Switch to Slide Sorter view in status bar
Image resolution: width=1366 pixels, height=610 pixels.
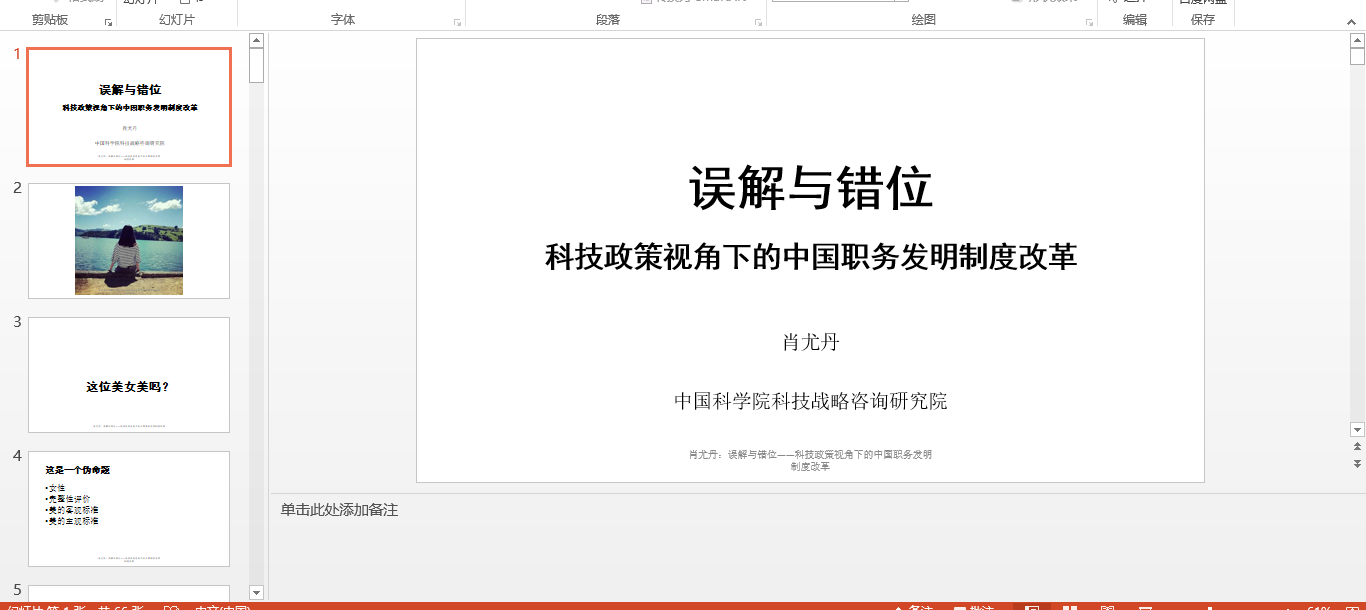coord(1069,607)
